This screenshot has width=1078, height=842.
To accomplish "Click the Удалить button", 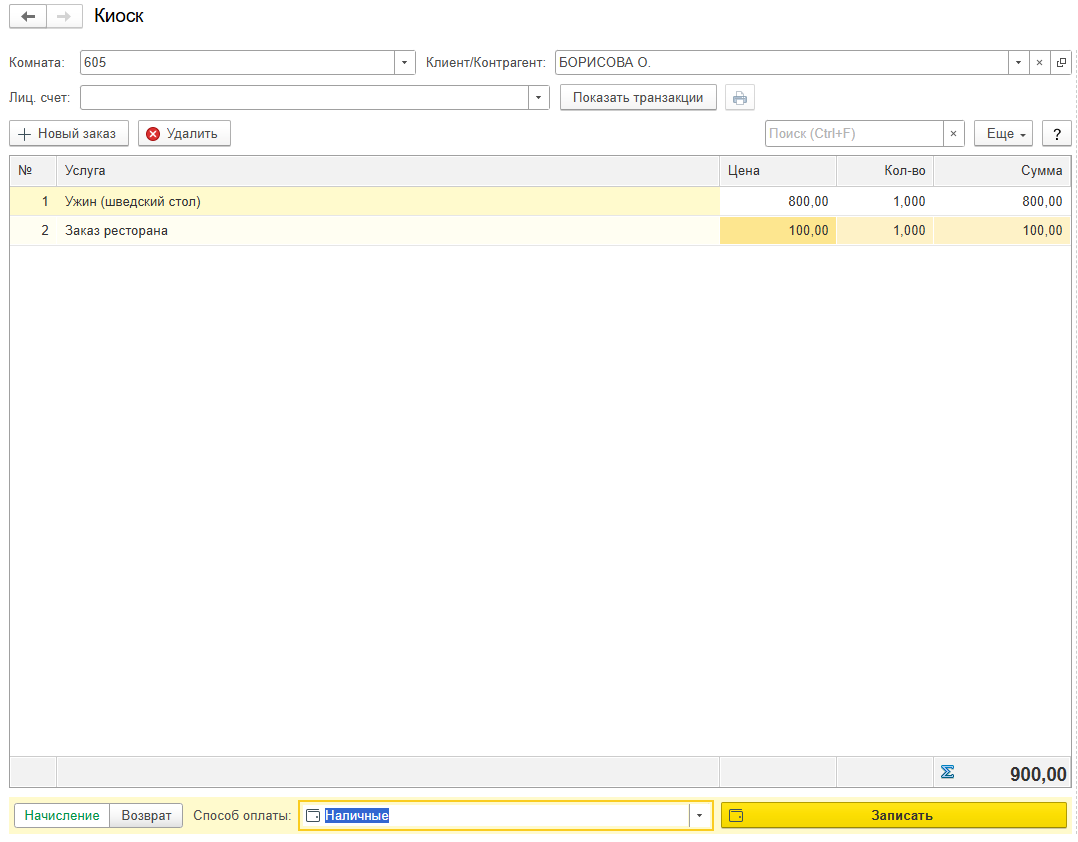I will 184,133.
